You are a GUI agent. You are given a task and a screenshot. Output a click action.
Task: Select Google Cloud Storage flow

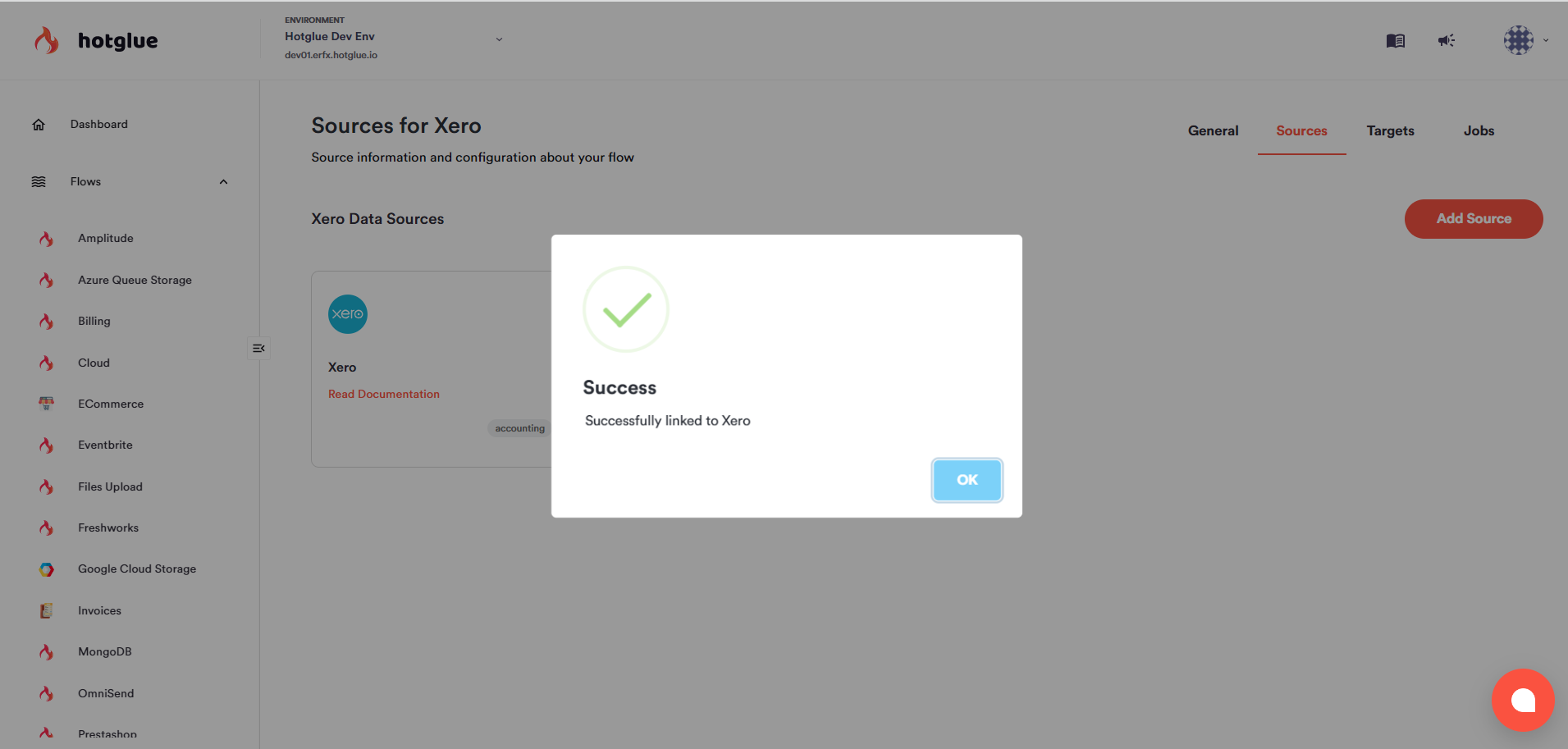point(137,569)
